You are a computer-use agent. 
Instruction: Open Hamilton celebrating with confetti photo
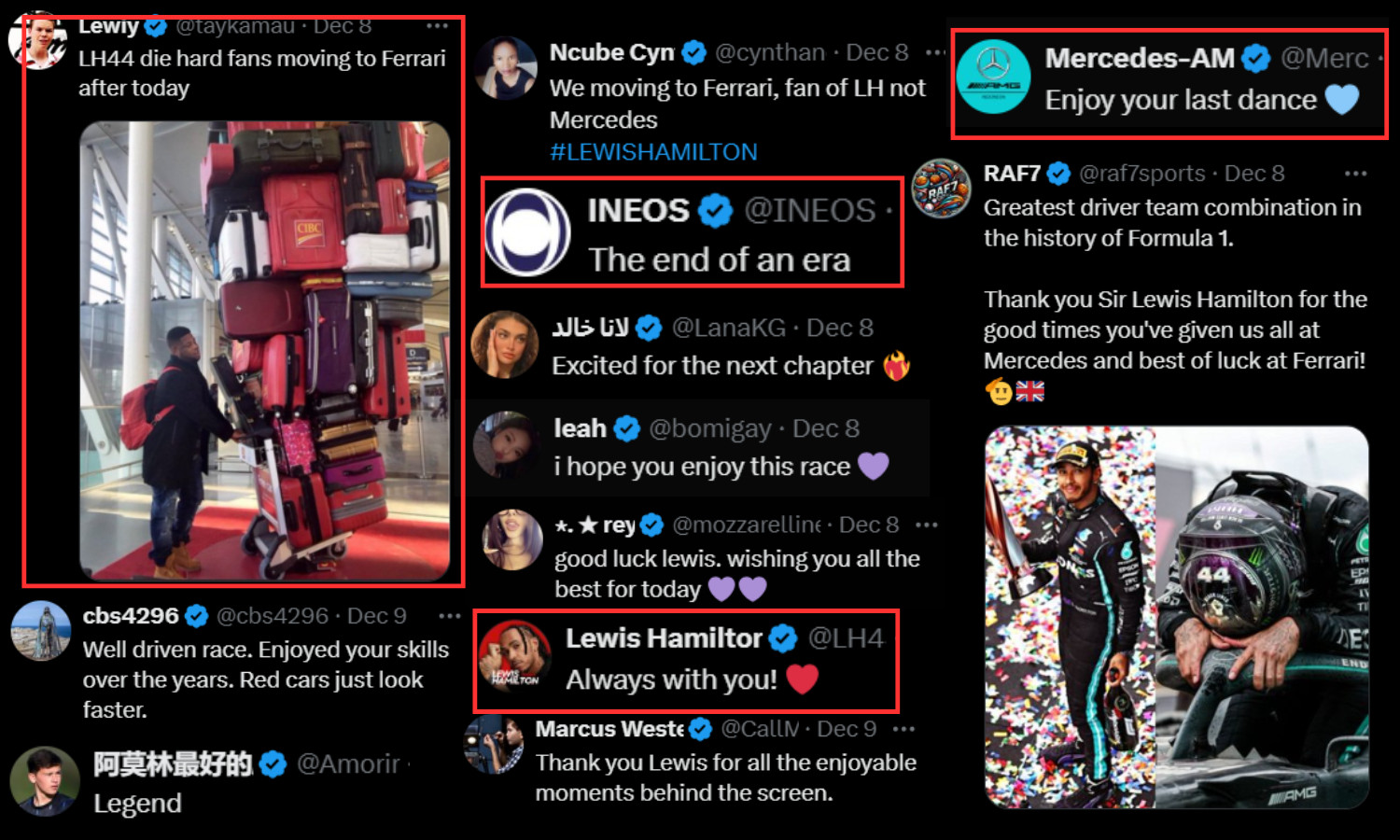pyautogui.click(x=1070, y=617)
